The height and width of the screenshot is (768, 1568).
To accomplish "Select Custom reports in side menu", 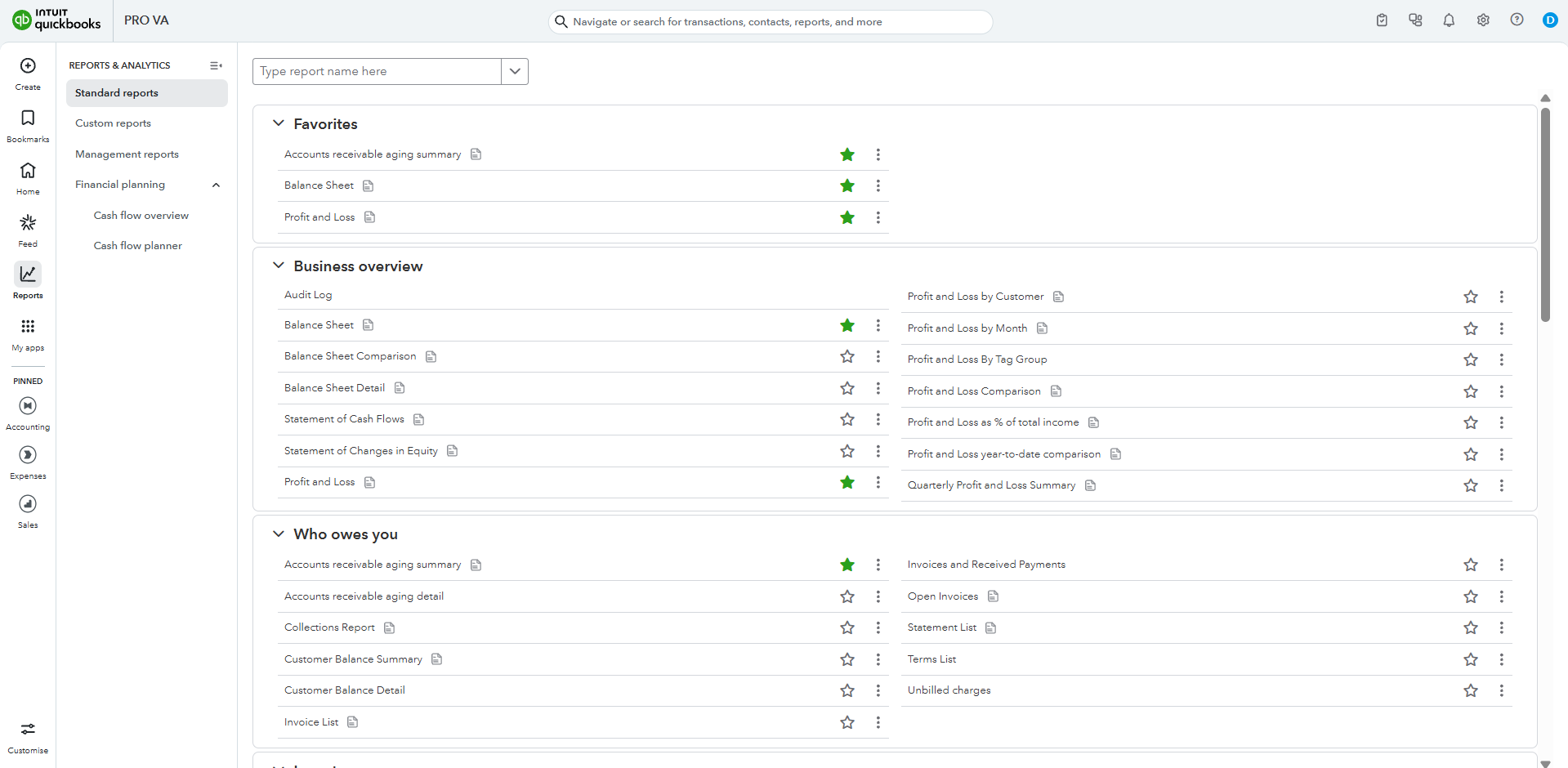I will (x=113, y=123).
